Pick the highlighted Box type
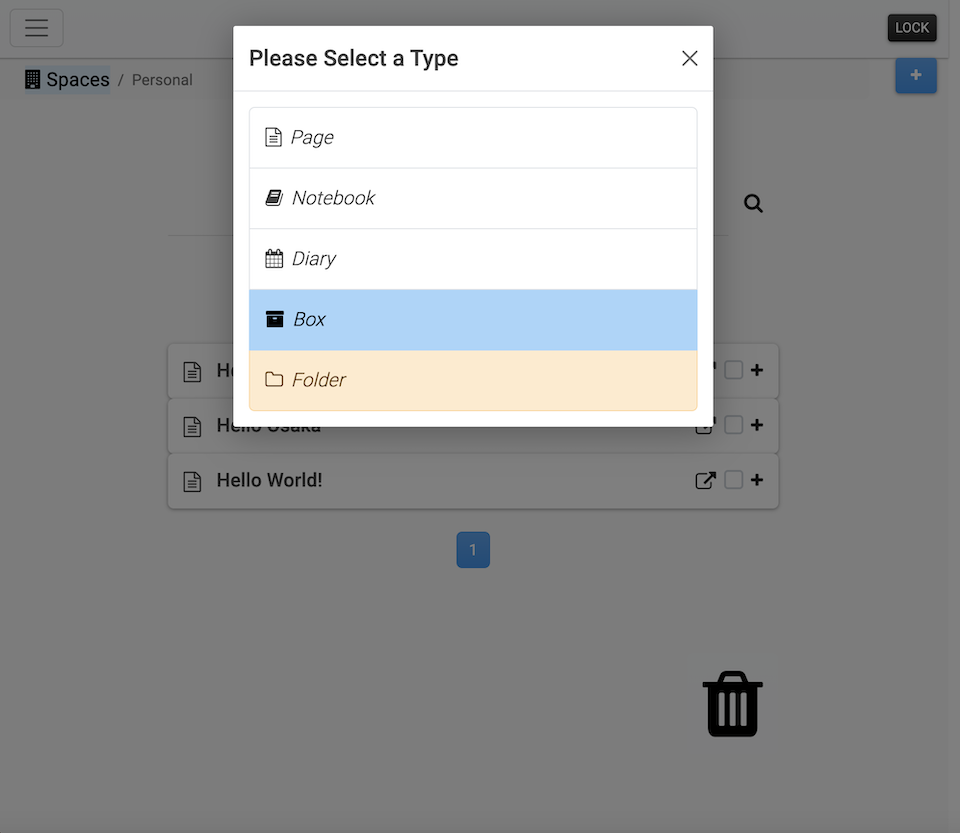 pyautogui.click(x=472, y=319)
